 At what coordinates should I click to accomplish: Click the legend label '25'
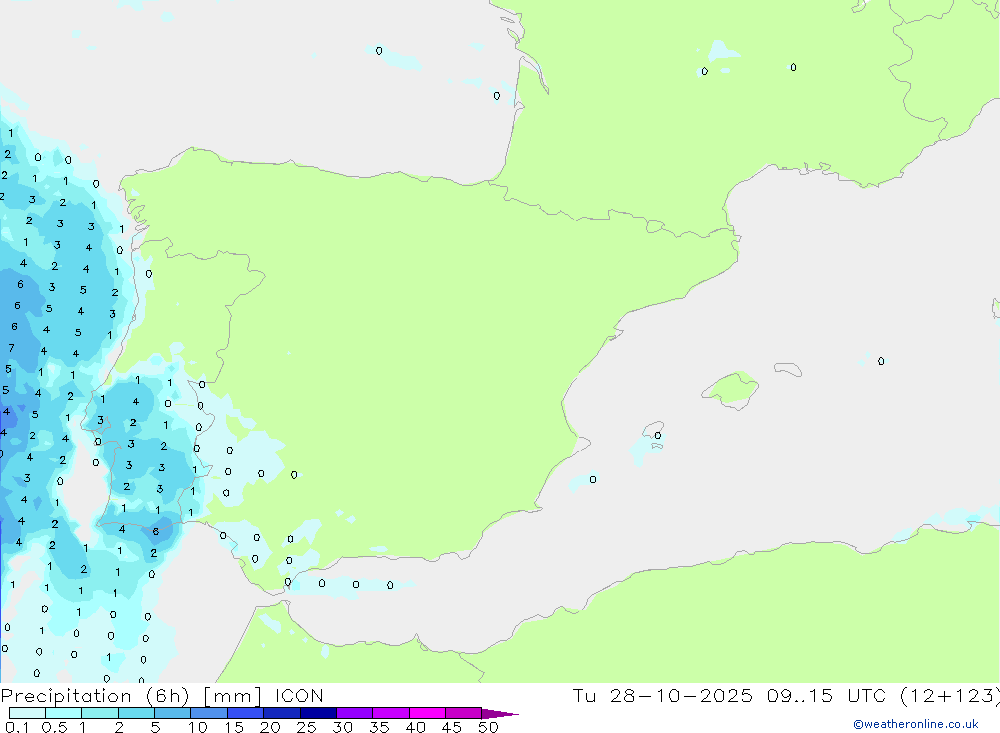coord(306,727)
